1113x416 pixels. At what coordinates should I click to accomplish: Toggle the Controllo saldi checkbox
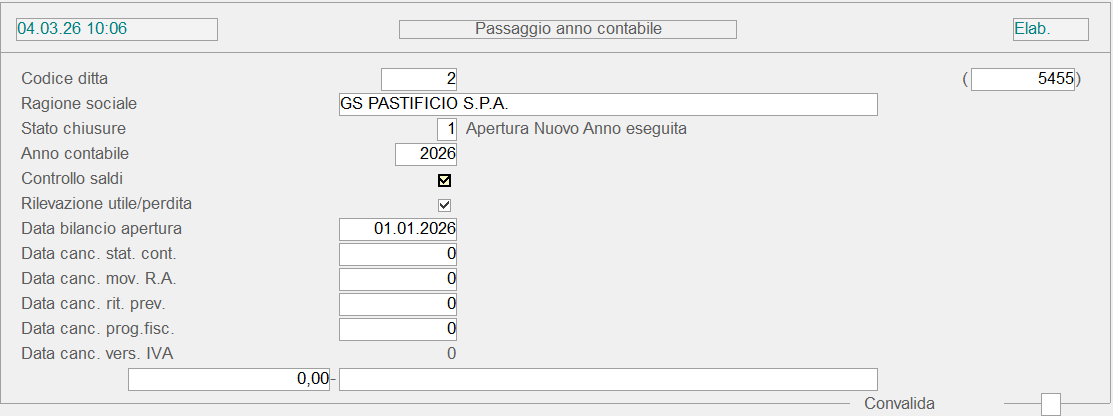coord(445,181)
